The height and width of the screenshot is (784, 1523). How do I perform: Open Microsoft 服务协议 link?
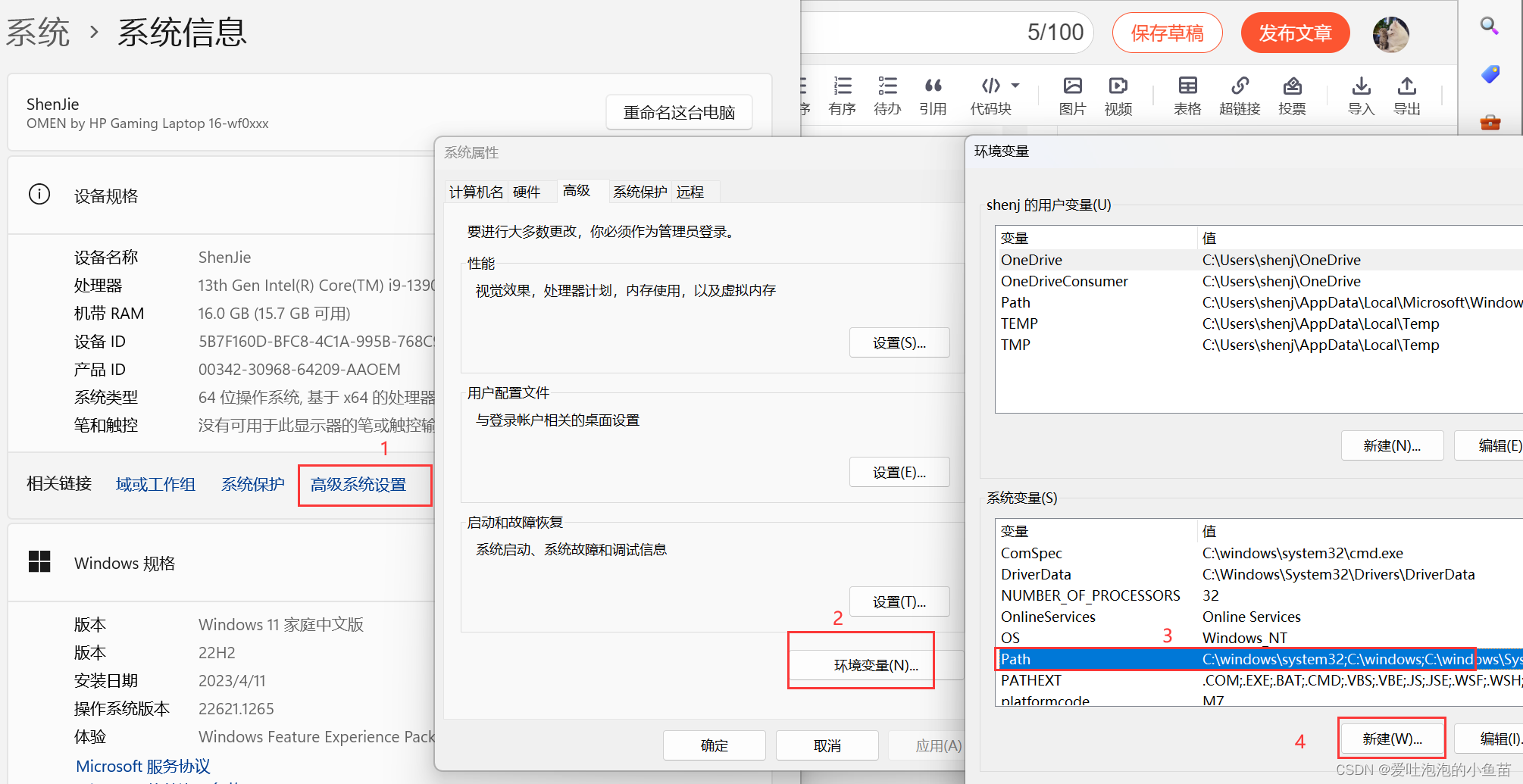pos(143,766)
